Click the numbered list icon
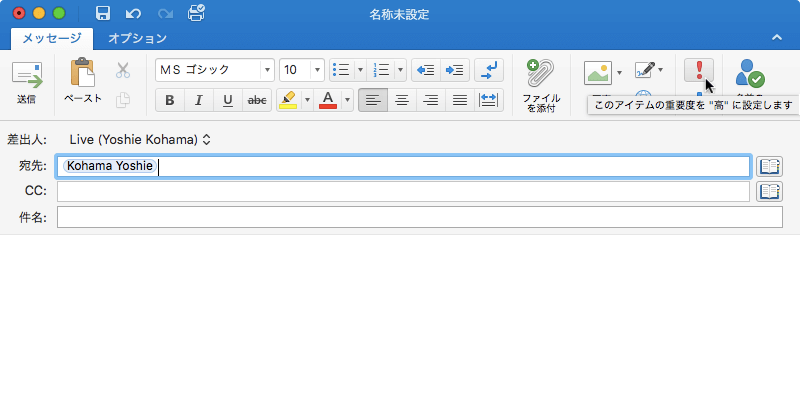This screenshot has height=400, width=800. (x=381, y=70)
